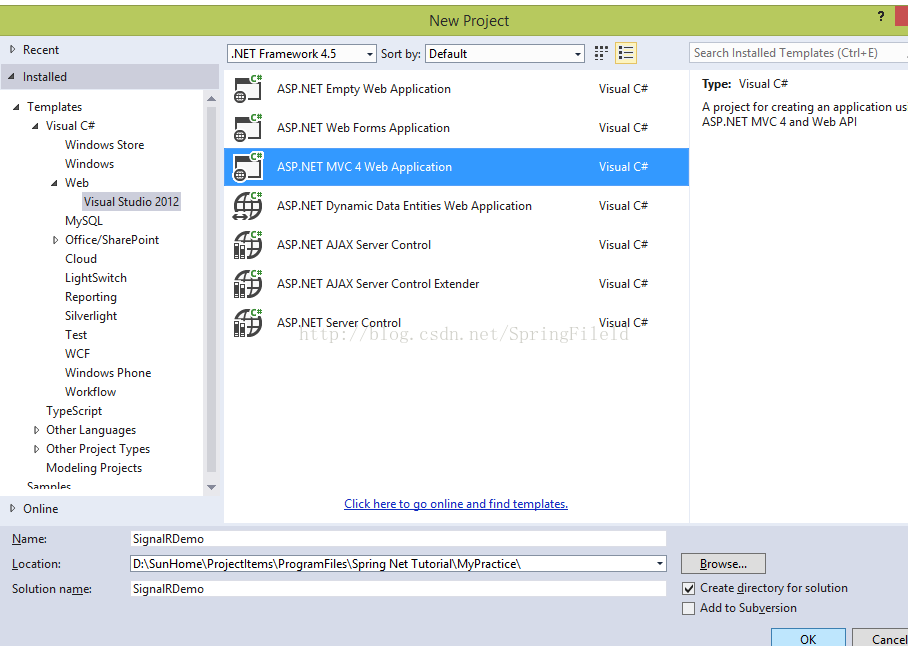This screenshot has height=646, width=908.
Task: Click the template tree vertical scrollbar thumb
Action: [211, 289]
